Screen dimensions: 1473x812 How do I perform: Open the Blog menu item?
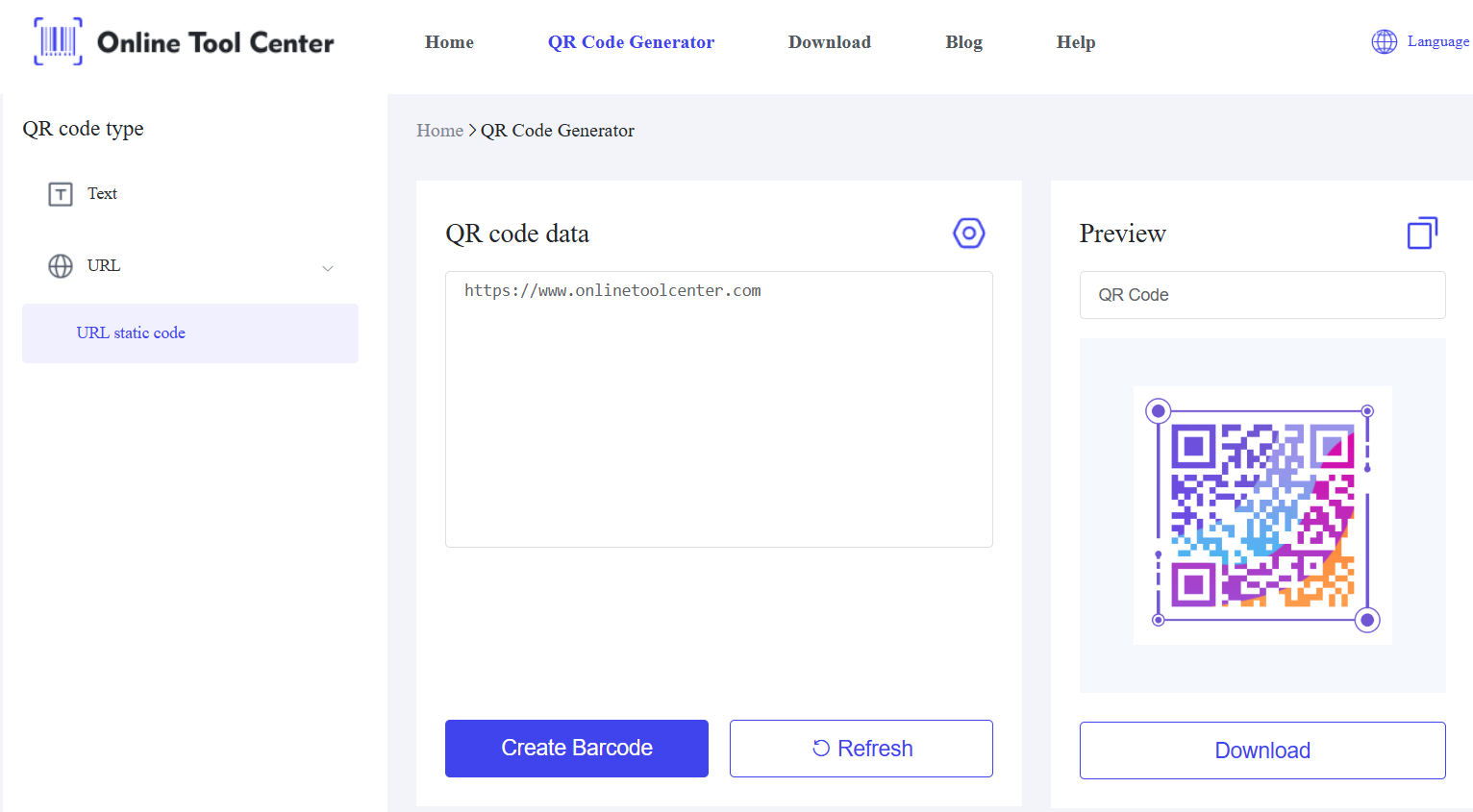click(x=963, y=42)
